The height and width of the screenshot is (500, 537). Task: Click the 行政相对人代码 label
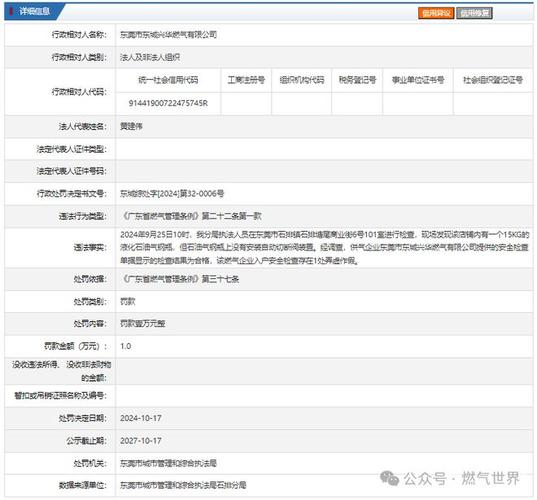(x=79, y=92)
